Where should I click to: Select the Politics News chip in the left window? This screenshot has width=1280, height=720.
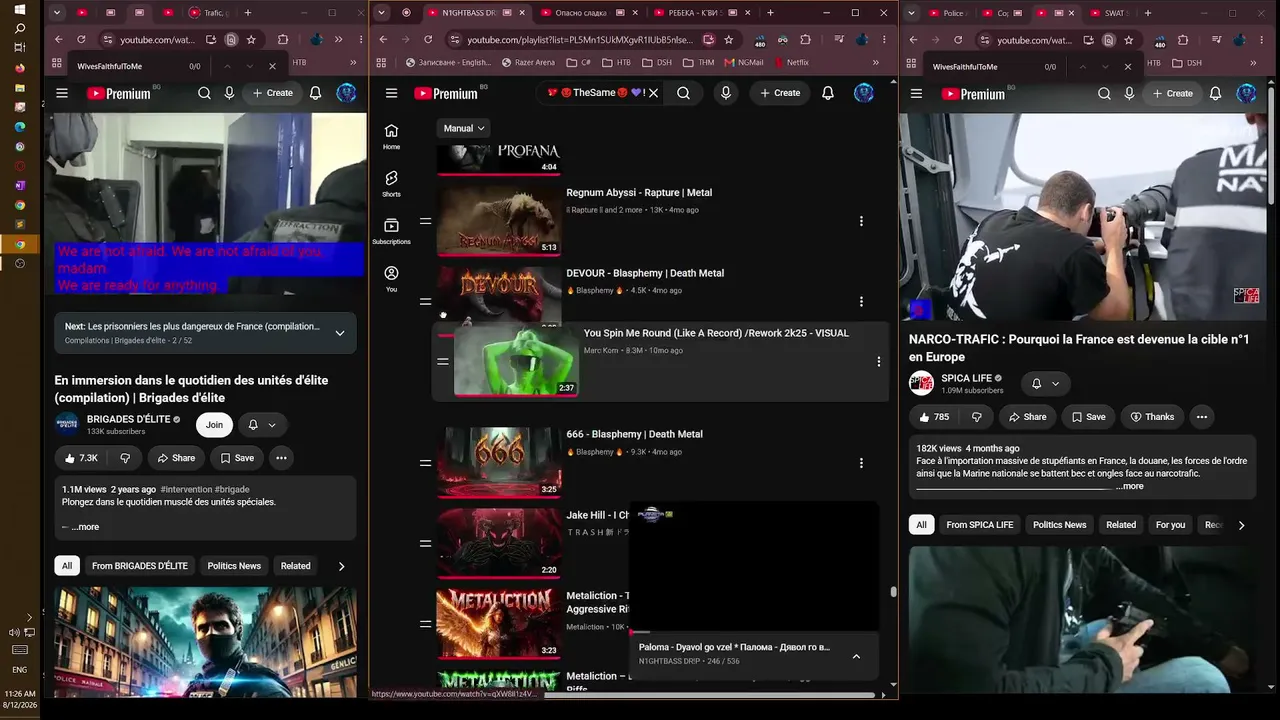(234, 566)
